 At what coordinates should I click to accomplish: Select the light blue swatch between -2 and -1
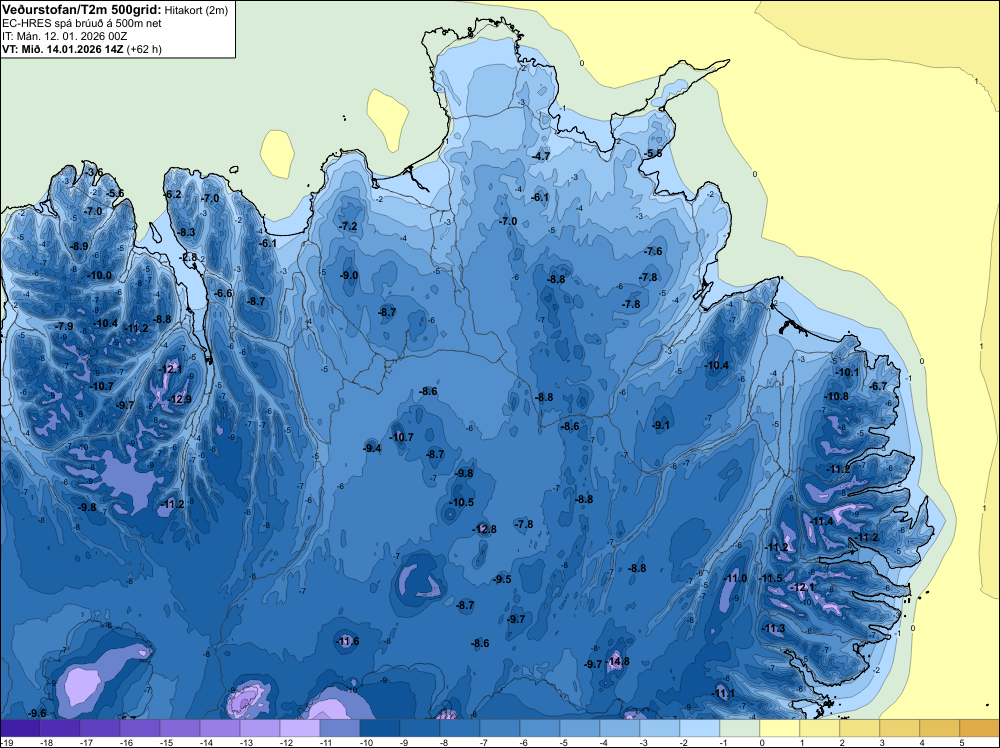700,728
